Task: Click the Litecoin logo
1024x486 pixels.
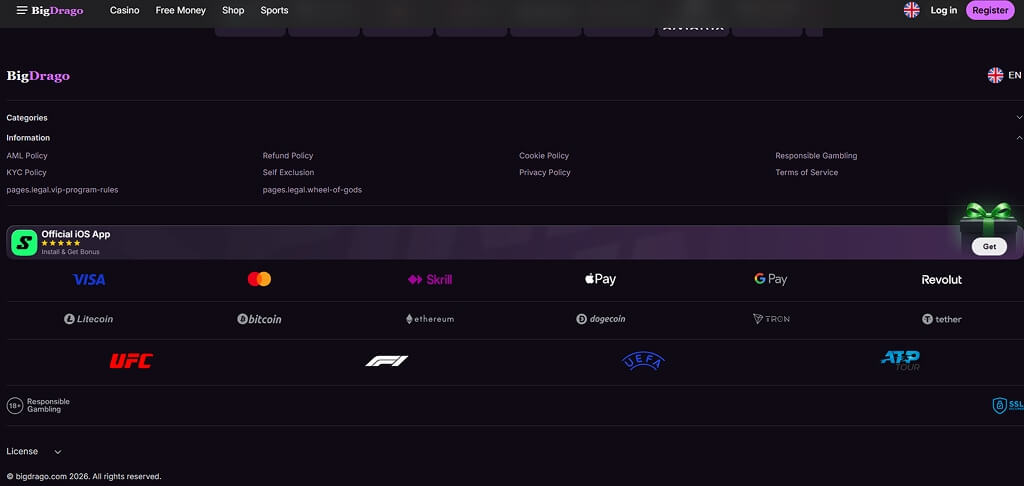Action: [89, 319]
